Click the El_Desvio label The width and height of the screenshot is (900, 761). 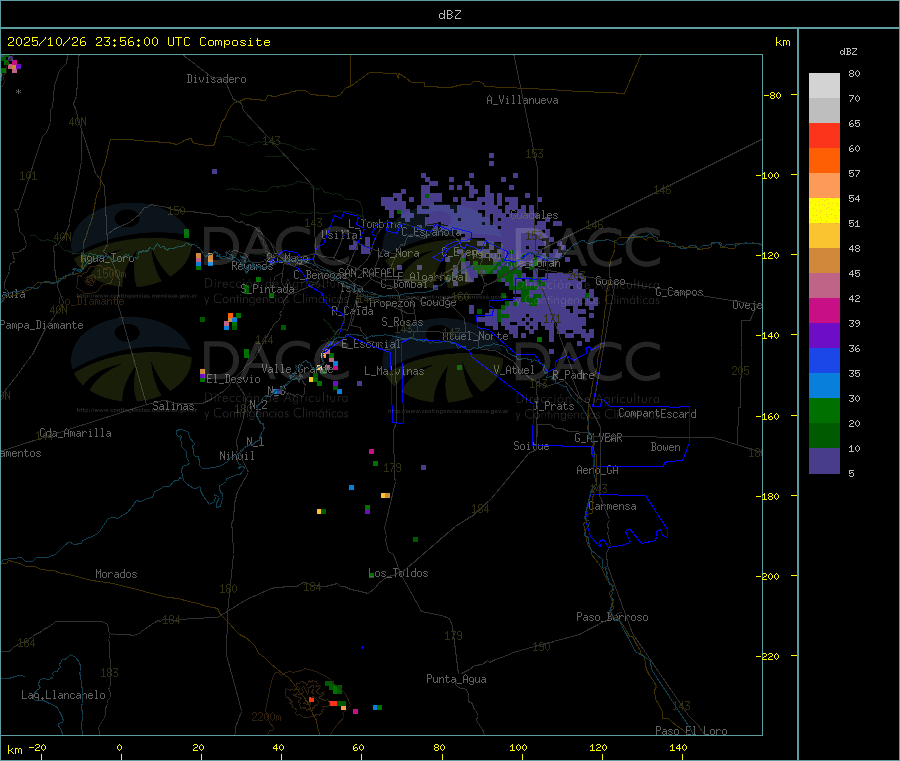coord(234,379)
